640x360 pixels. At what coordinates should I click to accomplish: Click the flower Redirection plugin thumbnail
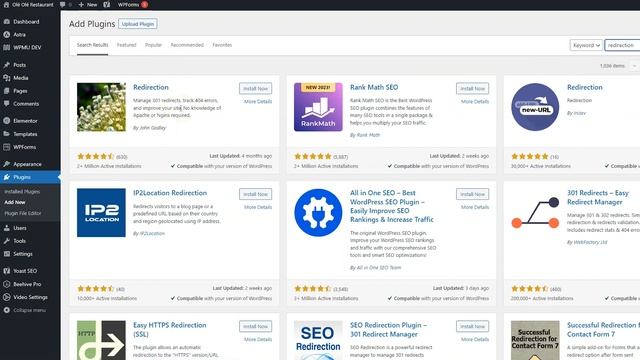101,107
